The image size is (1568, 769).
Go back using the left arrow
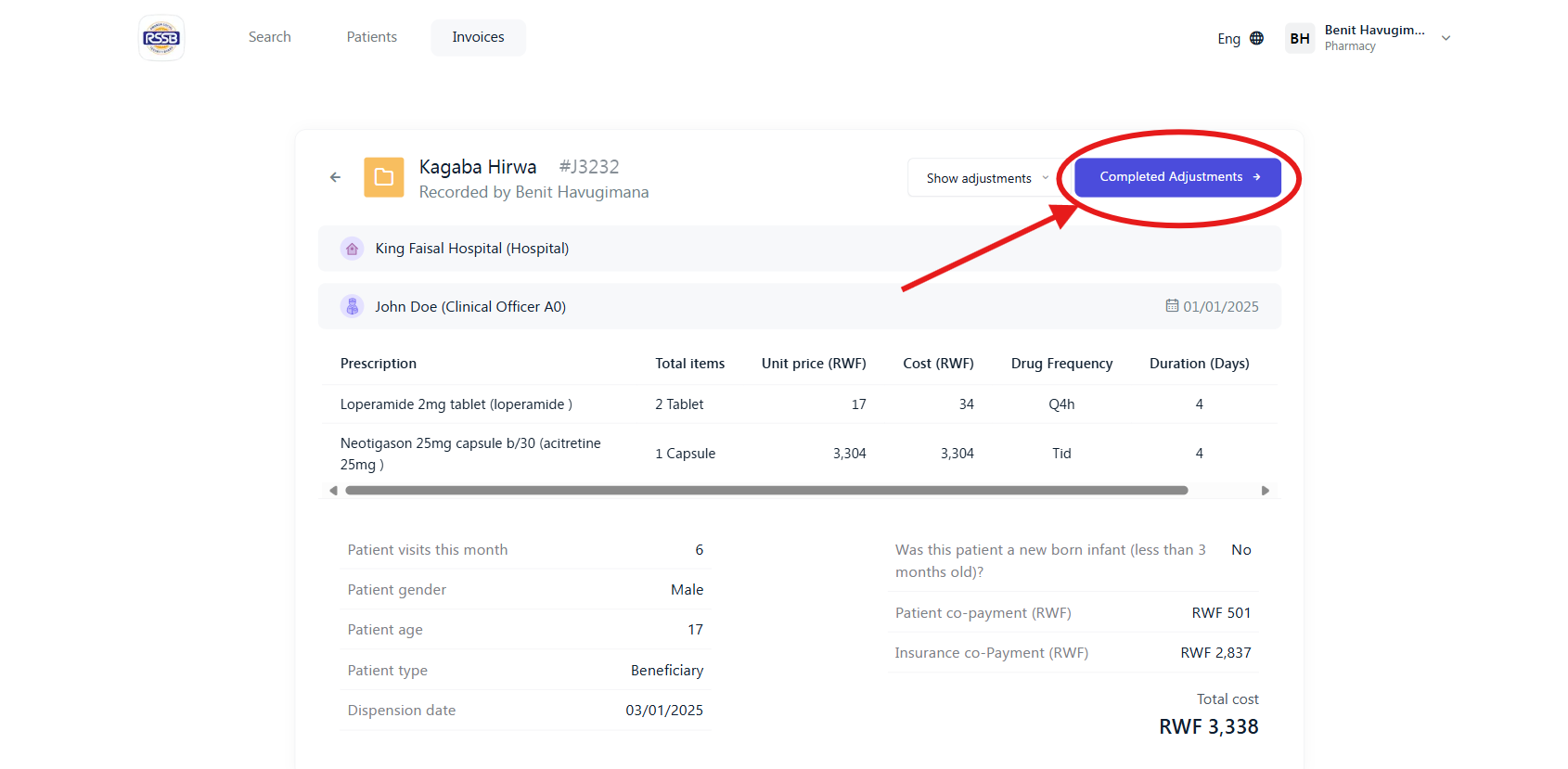point(335,177)
